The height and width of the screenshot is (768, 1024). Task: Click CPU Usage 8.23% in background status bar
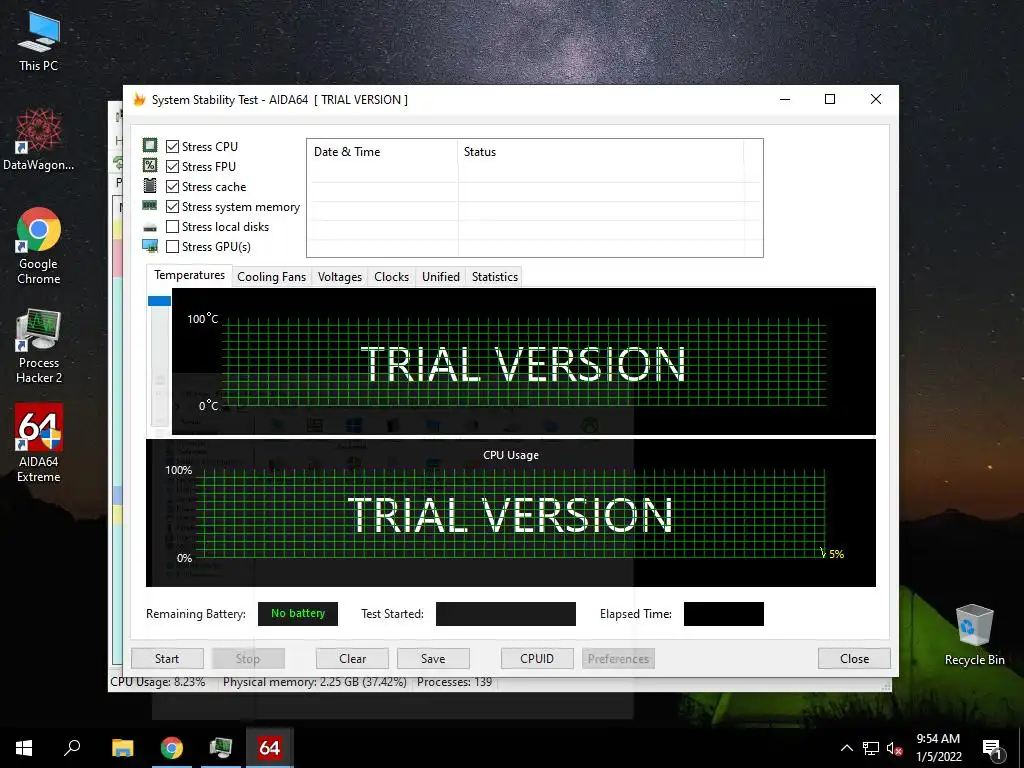point(158,682)
